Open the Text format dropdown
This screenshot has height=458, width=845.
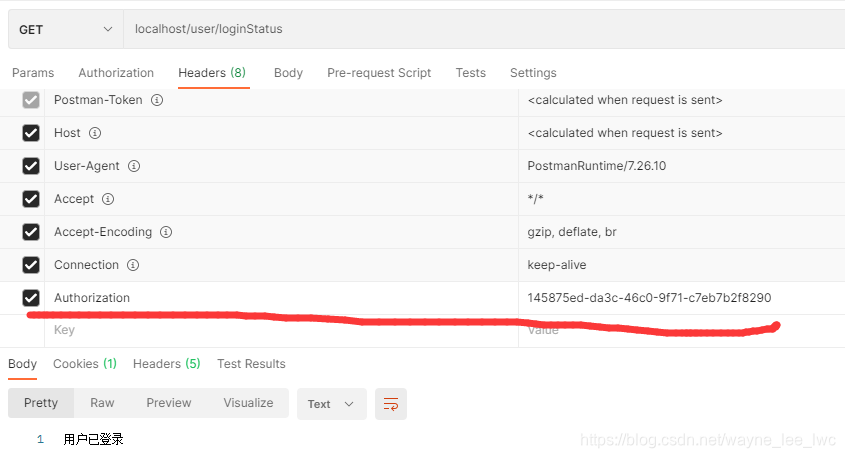[x=331, y=404]
